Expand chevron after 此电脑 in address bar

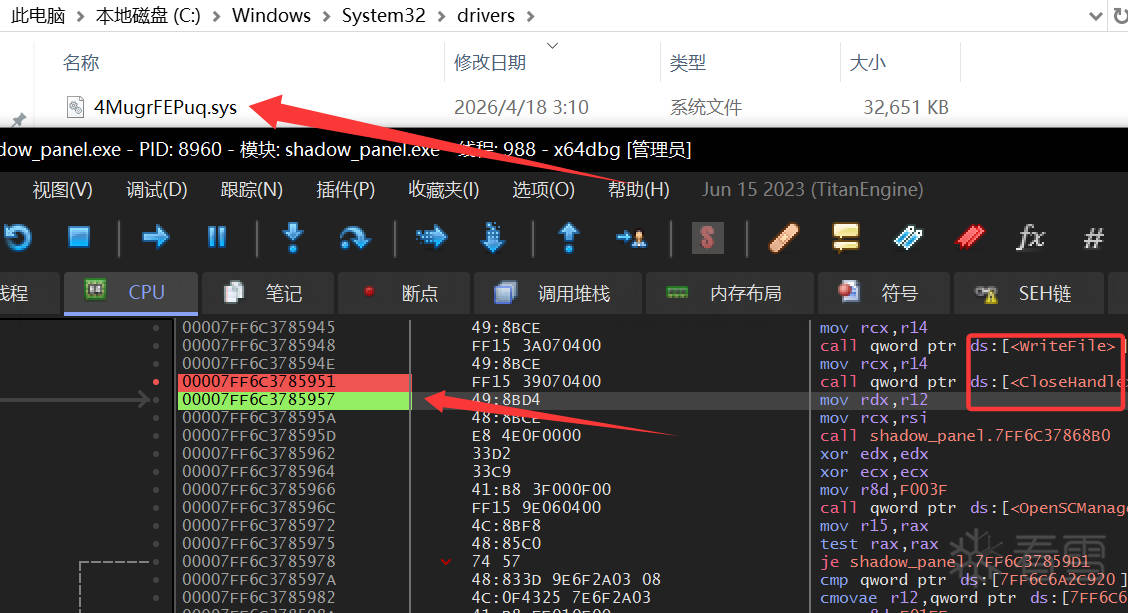[81, 16]
